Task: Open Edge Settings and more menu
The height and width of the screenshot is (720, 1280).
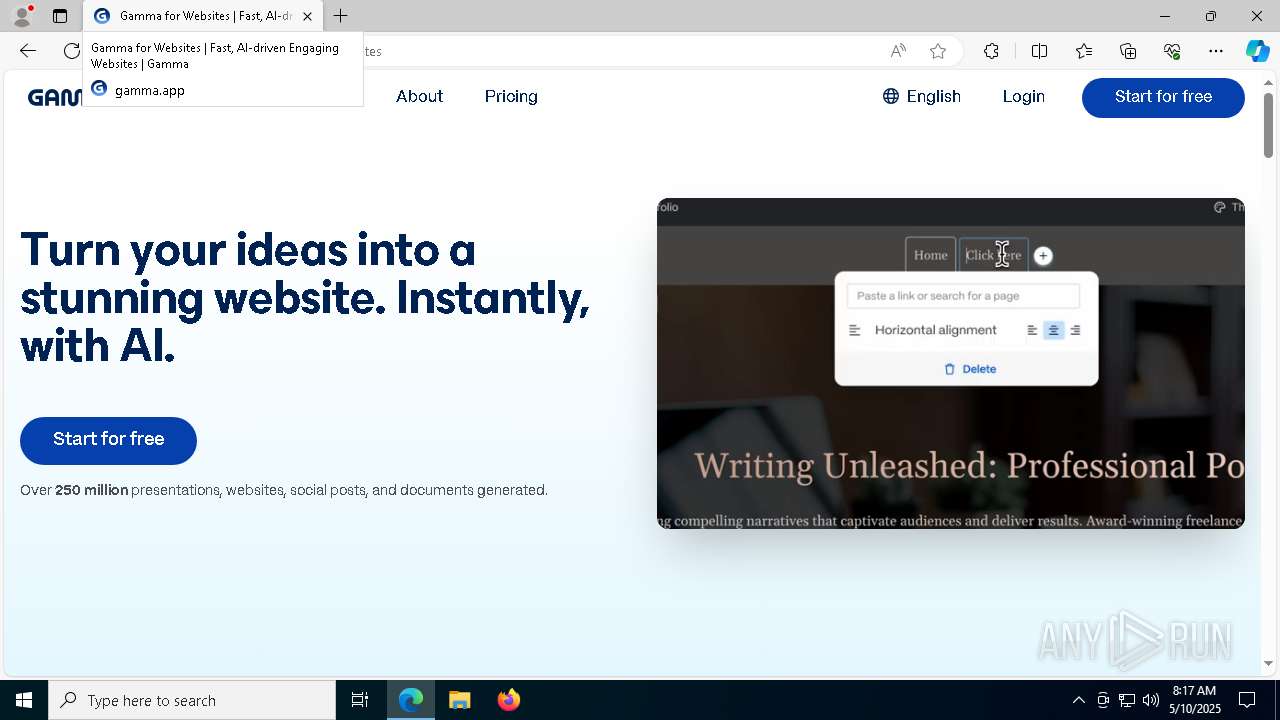Action: click(x=1216, y=51)
